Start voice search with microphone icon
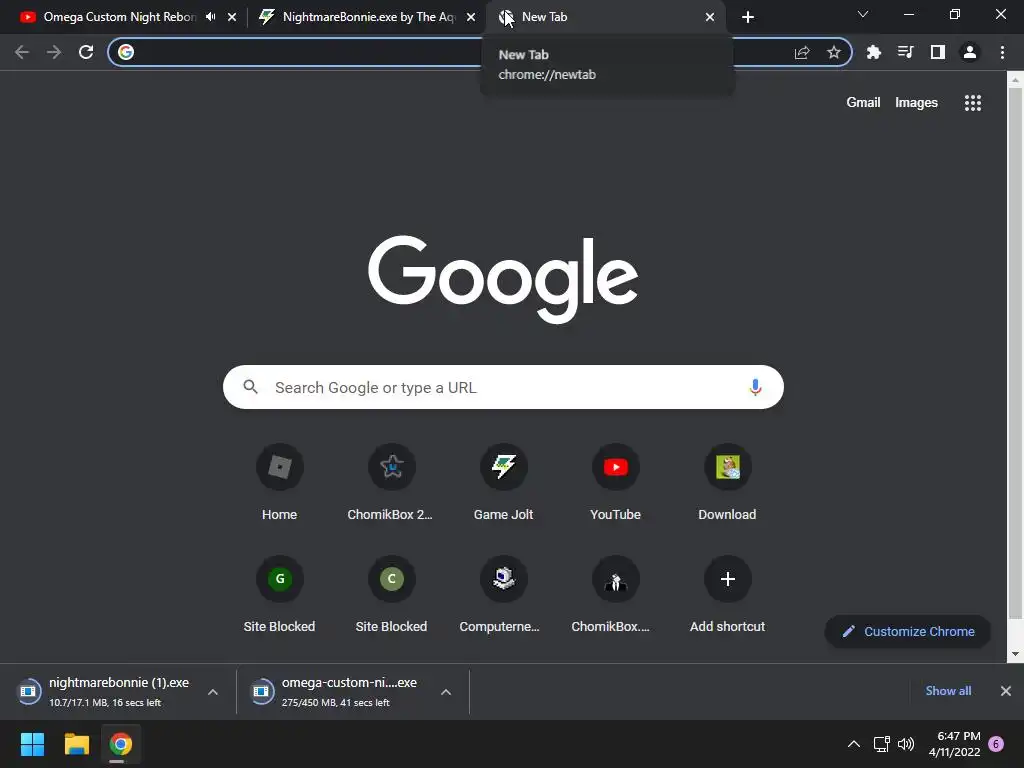Image resolution: width=1024 pixels, height=768 pixels. 755,387
